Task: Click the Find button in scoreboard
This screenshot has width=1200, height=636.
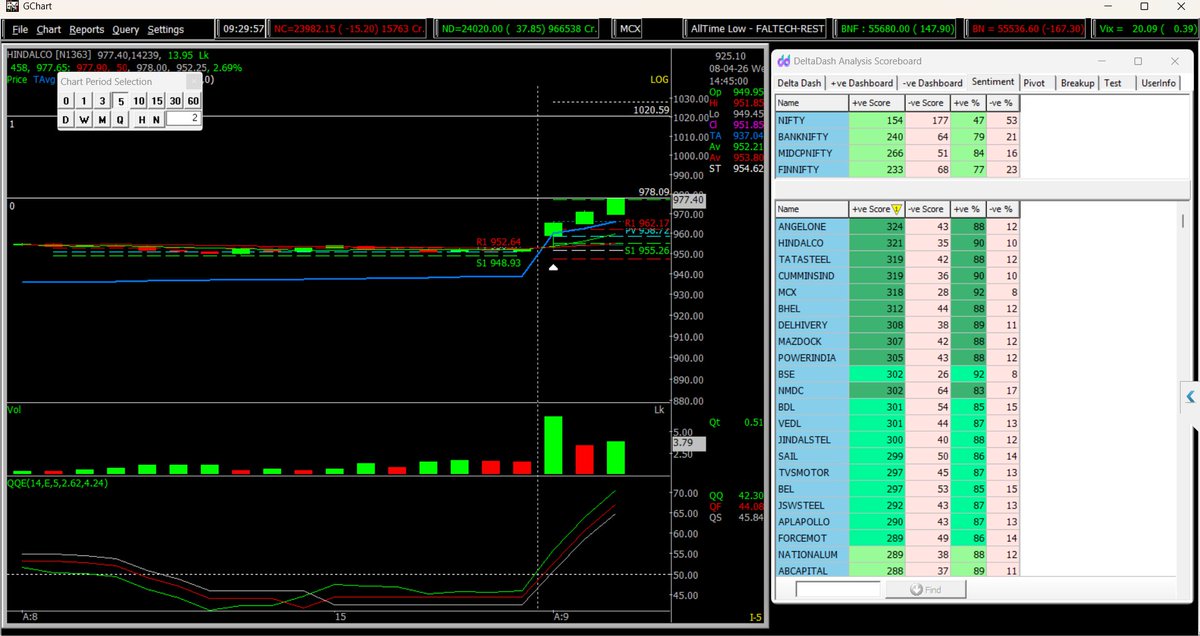Action: pos(927,589)
